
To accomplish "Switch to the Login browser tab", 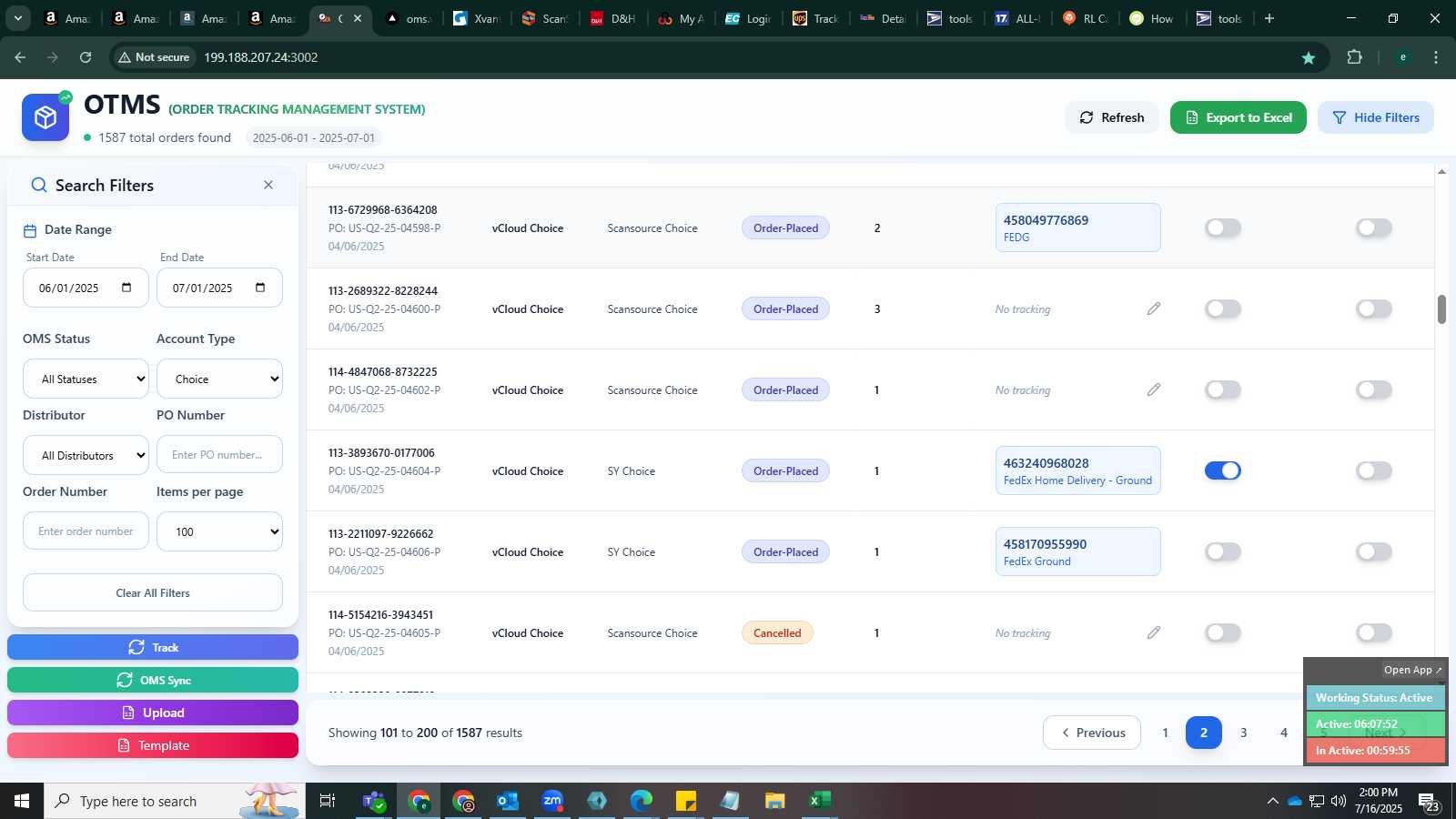I will click(x=748, y=18).
